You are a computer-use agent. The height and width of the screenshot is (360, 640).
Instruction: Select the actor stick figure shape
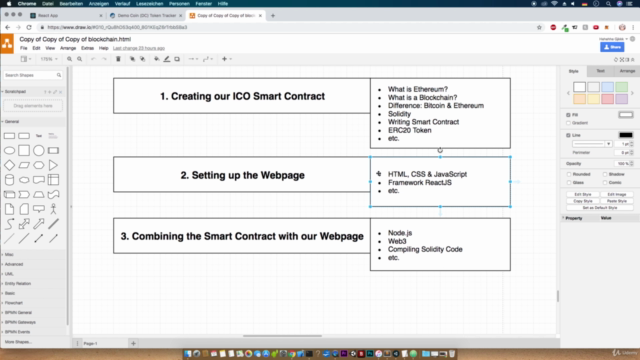53,209
